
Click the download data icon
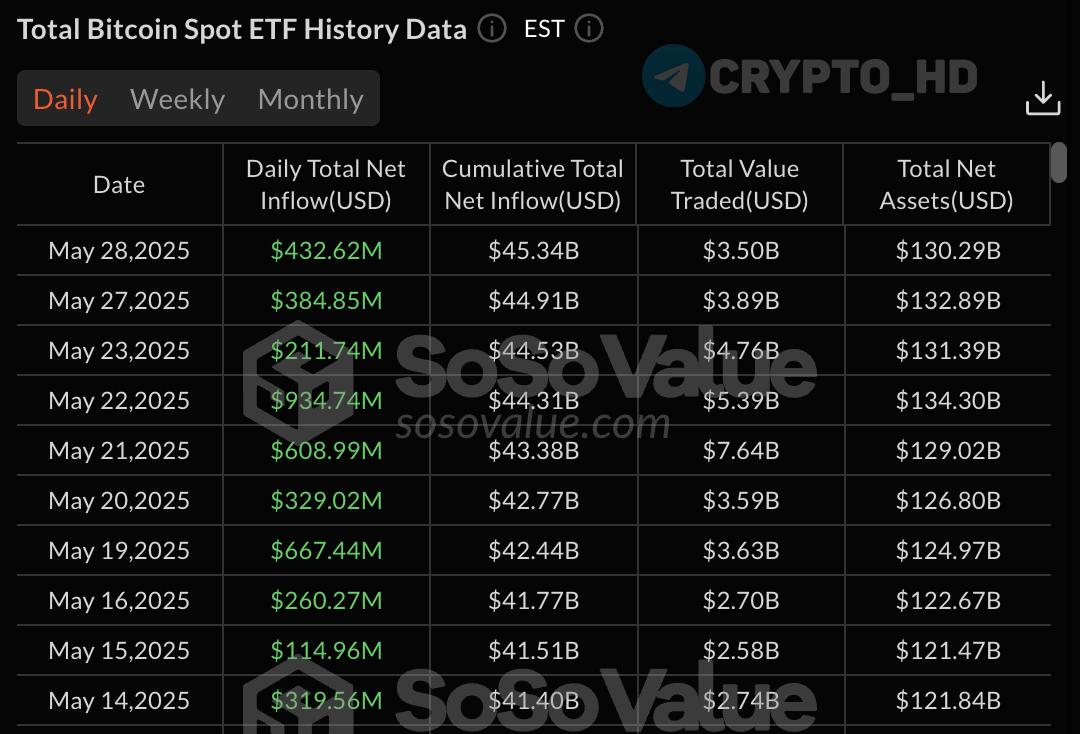coord(1042,98)
